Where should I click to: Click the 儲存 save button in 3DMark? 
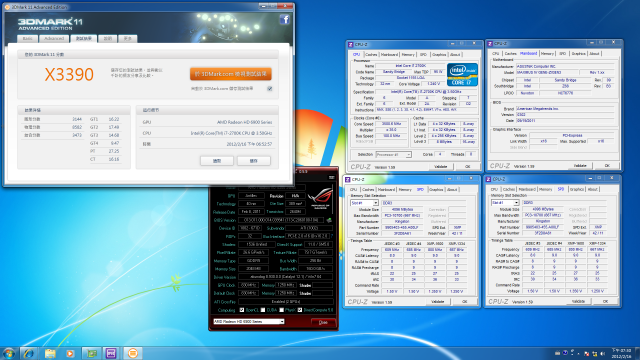(x=253, y=161)
